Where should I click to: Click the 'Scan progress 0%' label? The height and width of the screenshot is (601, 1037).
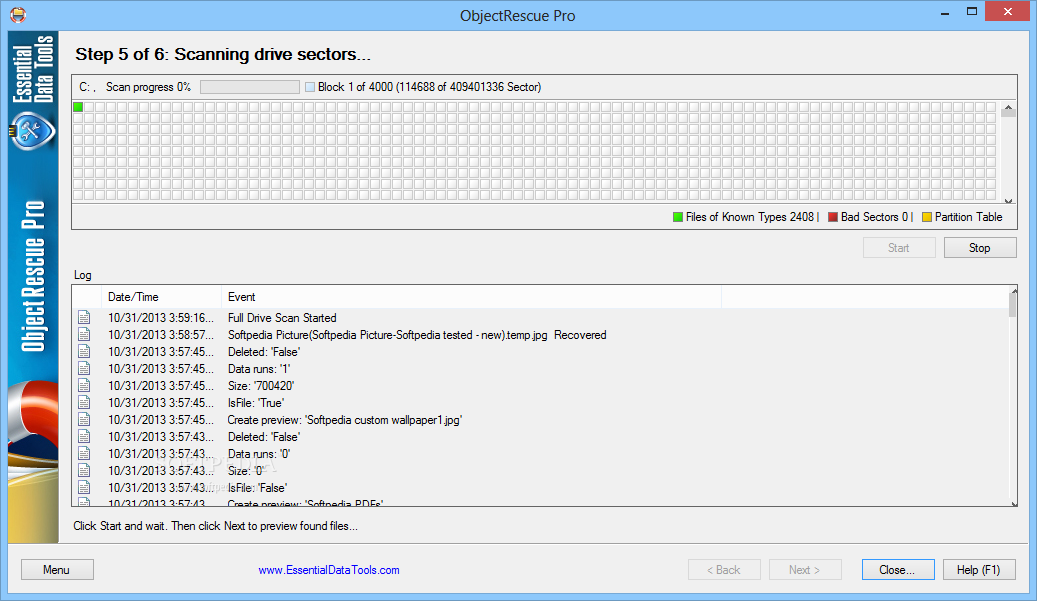pos(148,87)
